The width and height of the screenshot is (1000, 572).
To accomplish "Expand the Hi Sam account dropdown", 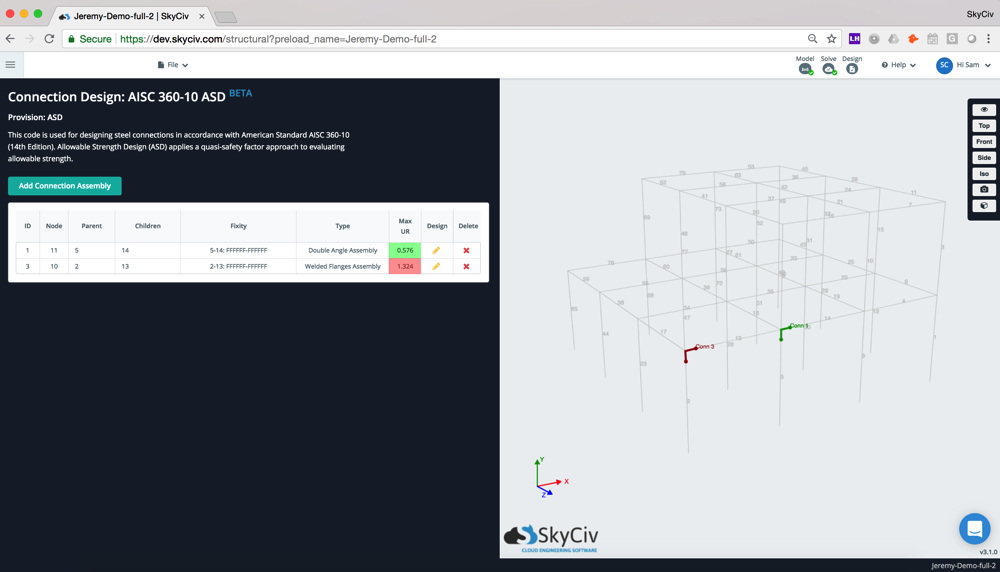I will click(x=973, y=65).
